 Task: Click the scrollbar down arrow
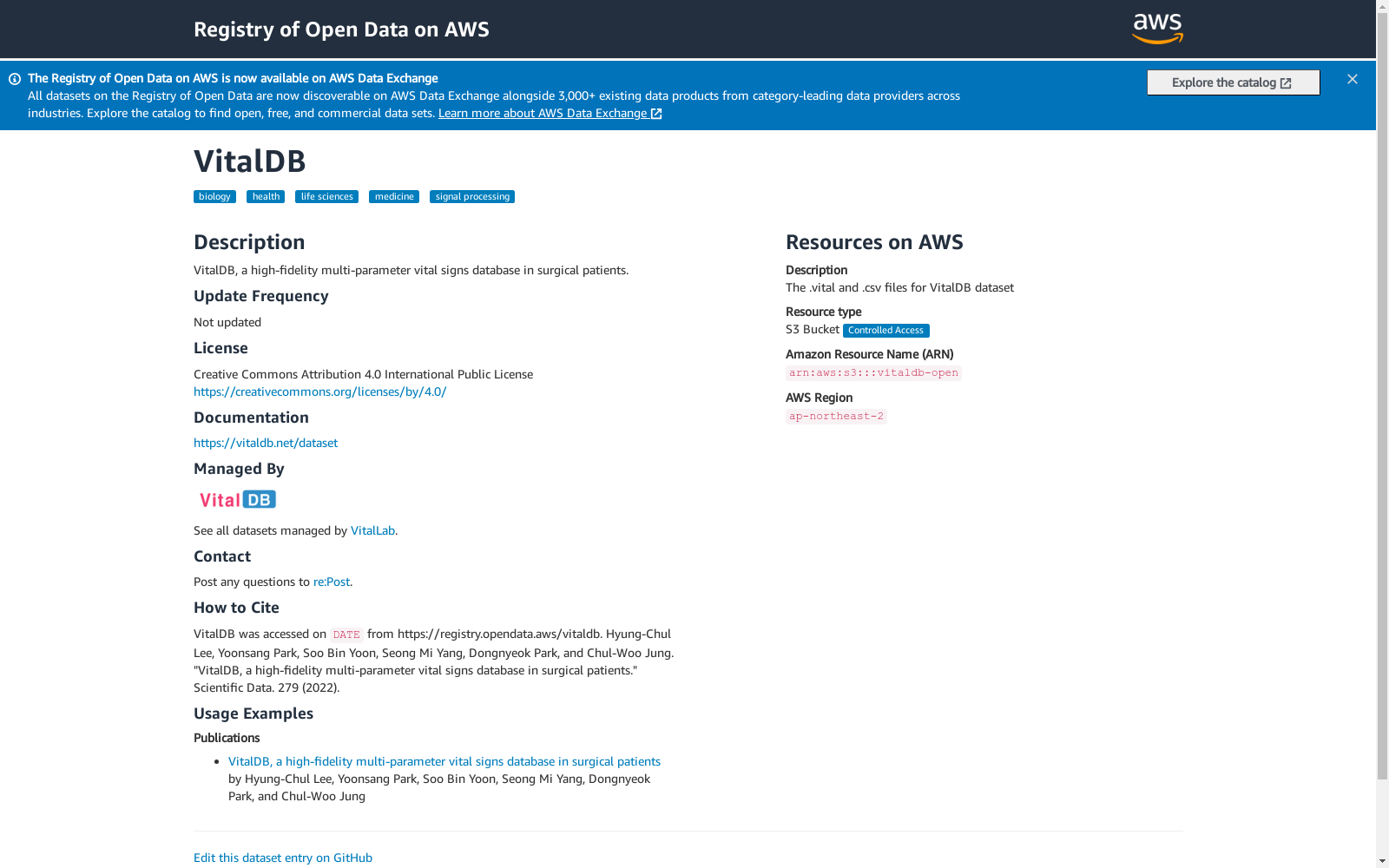pyautogui.click(x=1382, y=861)
